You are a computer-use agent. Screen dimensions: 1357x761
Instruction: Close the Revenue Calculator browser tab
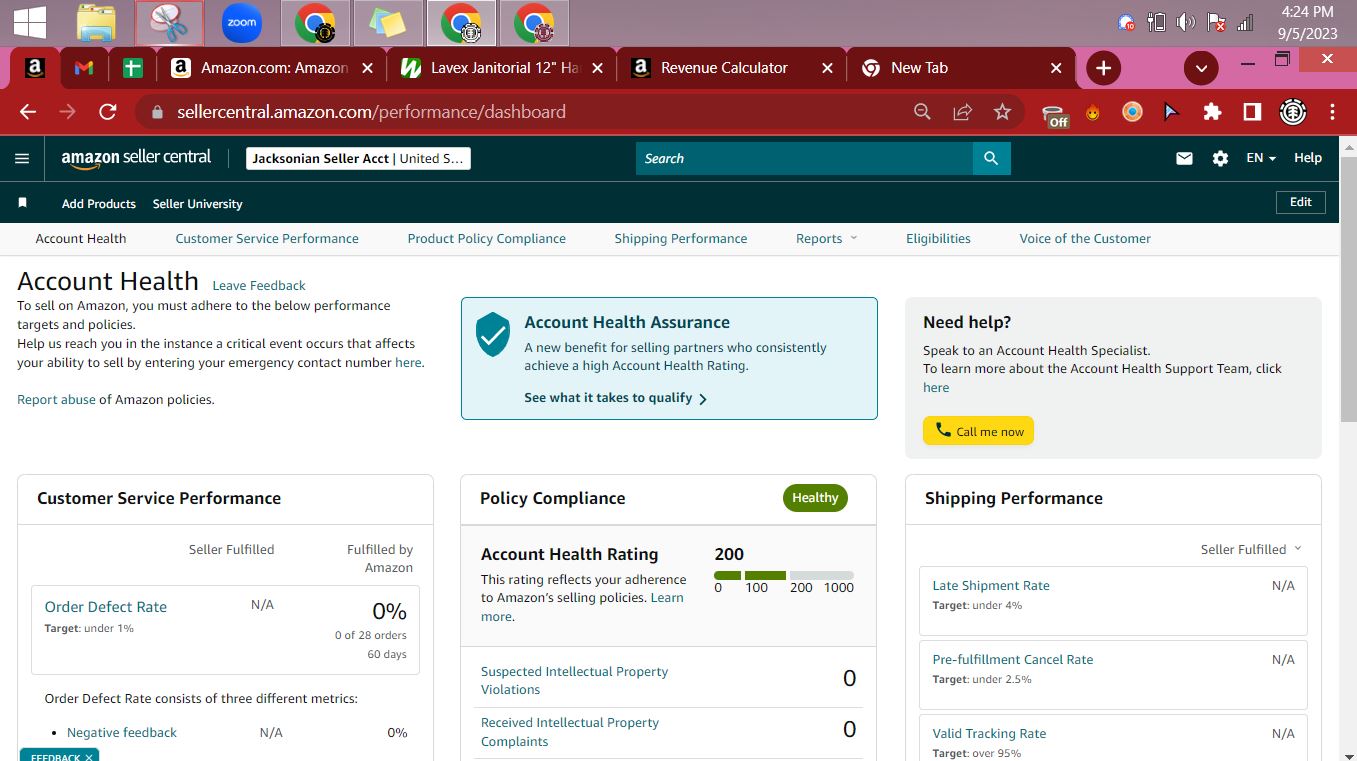pyautogui.click(x=827, y=68)
